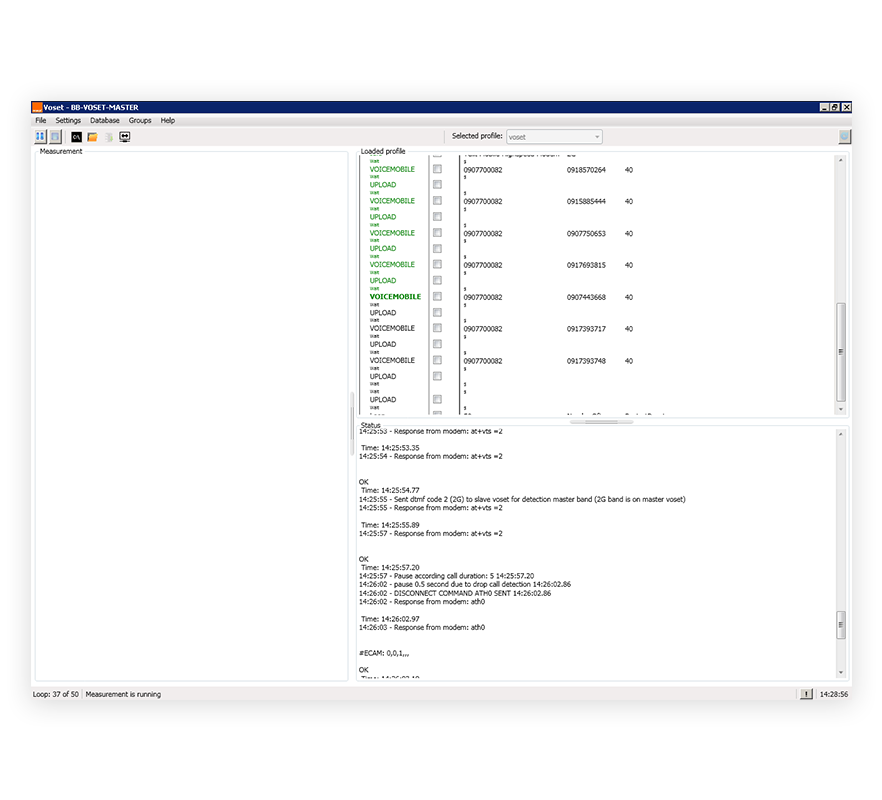Click the orange open folder icon
The height and width of the screenshot is (800, 882).
[92, 137]
